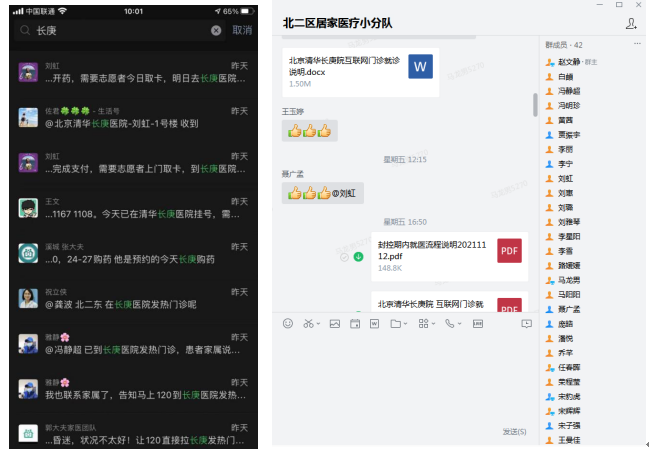Expand the scissors tool dropdown arrow
649x453 pixels.
click(319, 324)
